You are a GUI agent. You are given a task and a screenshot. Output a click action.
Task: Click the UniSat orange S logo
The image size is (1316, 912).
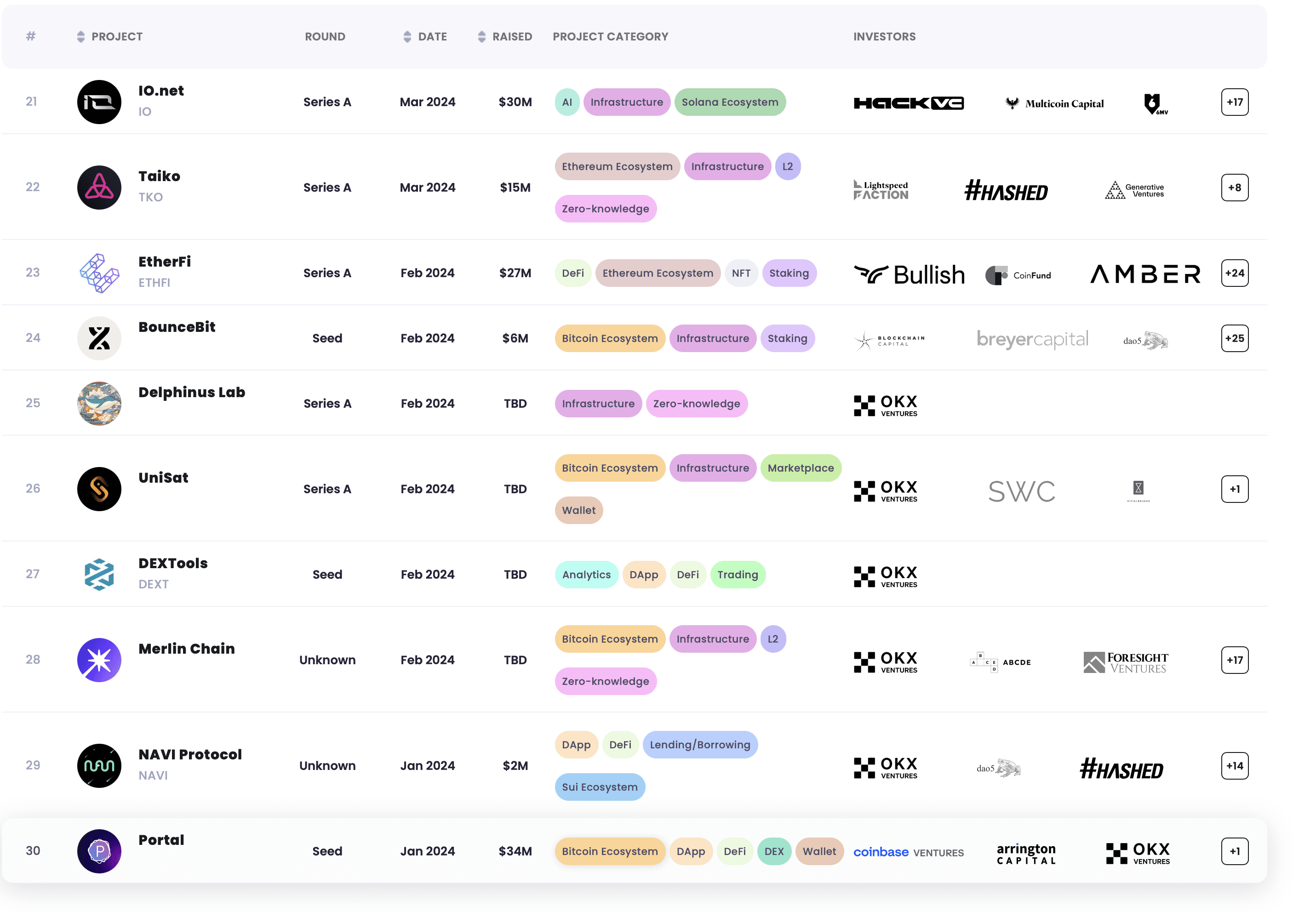[x=99, y=489]
